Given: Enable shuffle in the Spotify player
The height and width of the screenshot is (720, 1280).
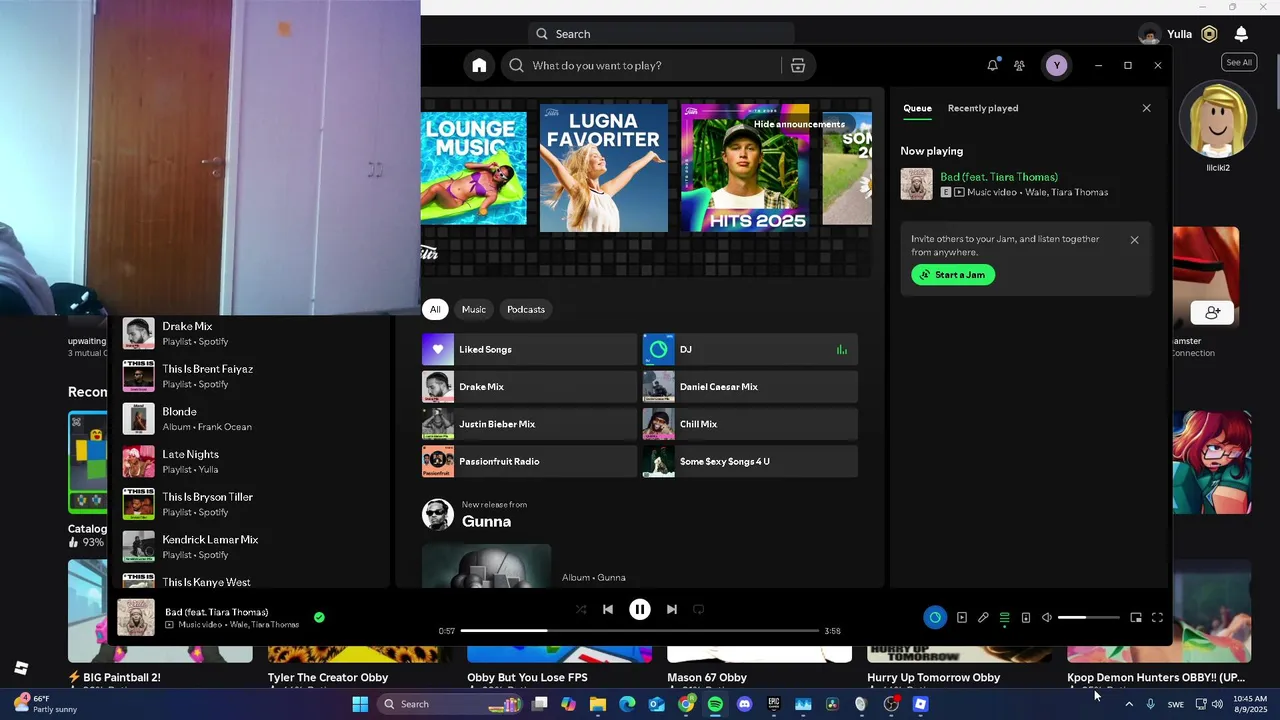Looking at the screenshot, I should pos(581,609).
